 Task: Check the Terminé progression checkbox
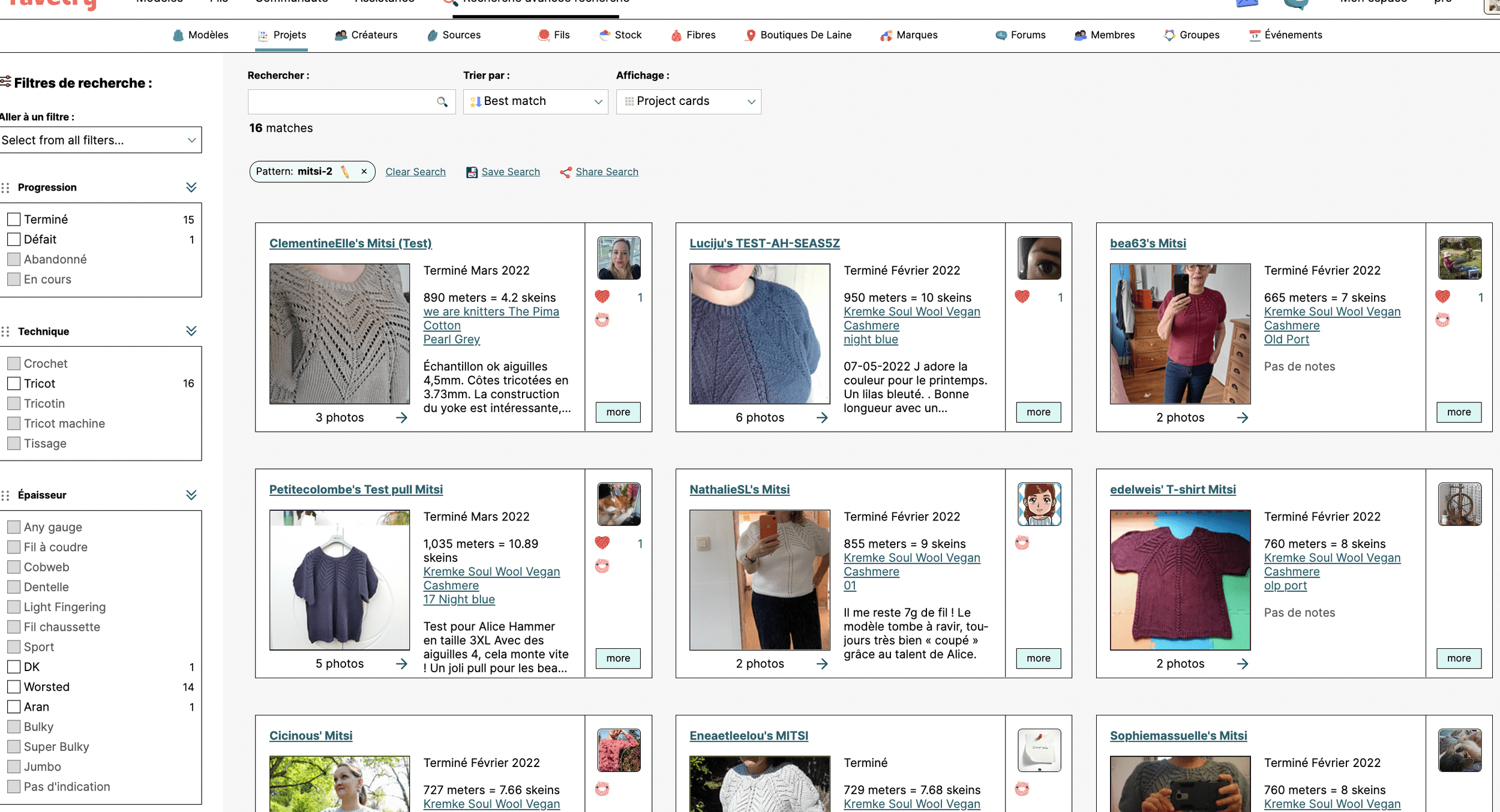click(14, 219)
